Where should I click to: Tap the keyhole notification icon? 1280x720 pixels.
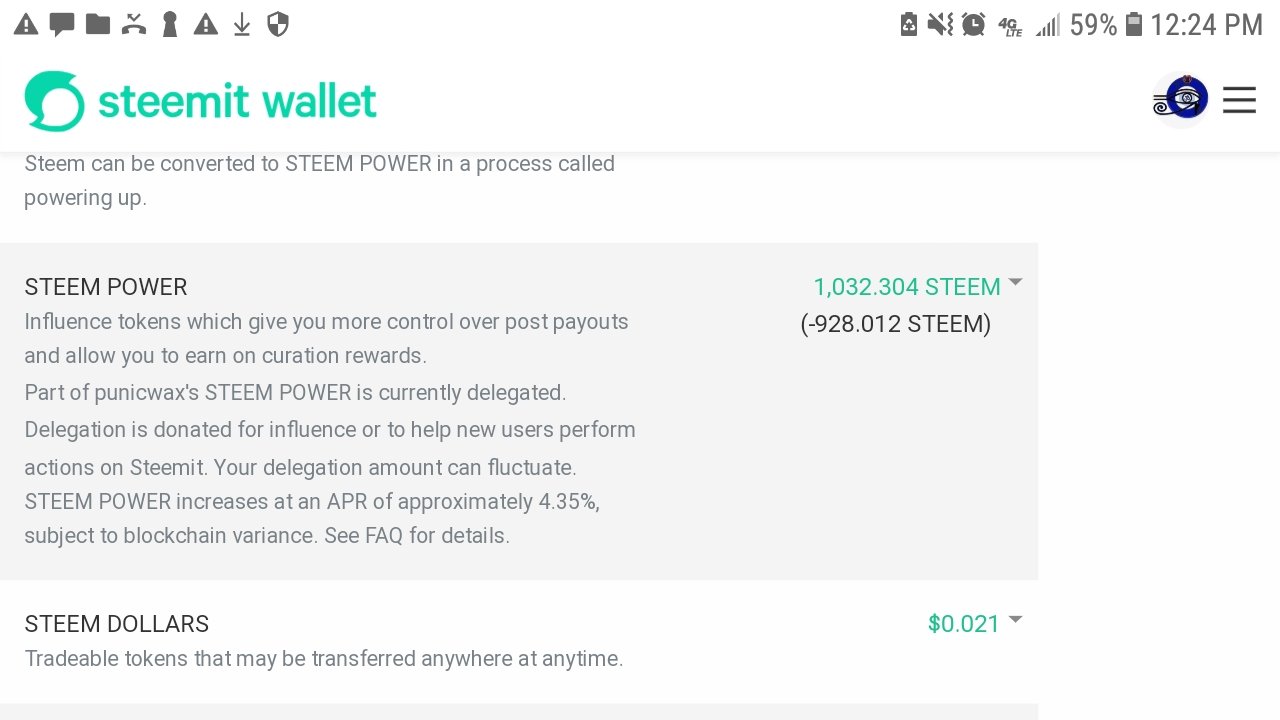170,25
